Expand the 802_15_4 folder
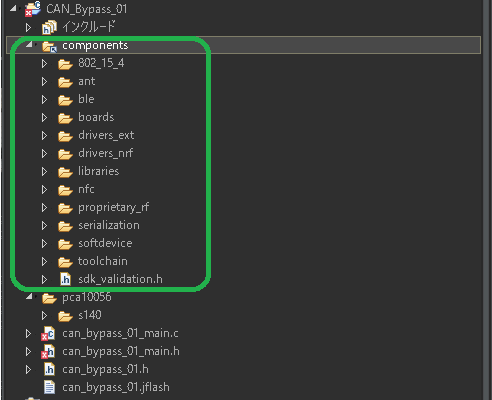Image resolution: width=492 pixels, height=400 pixels. tap(44, 63)
